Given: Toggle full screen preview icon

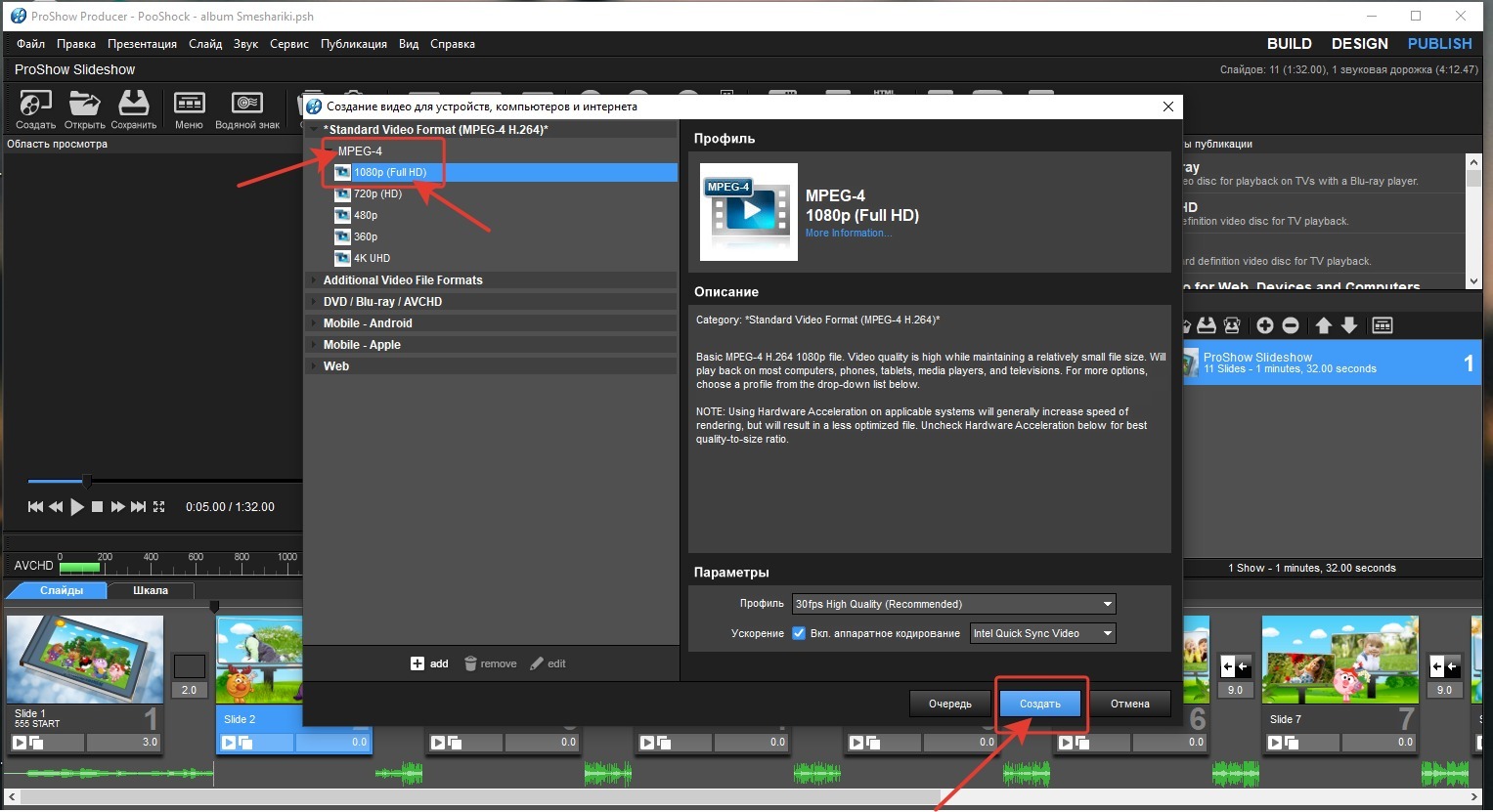Looking at the screenshot, I should [x=159, y=507].
